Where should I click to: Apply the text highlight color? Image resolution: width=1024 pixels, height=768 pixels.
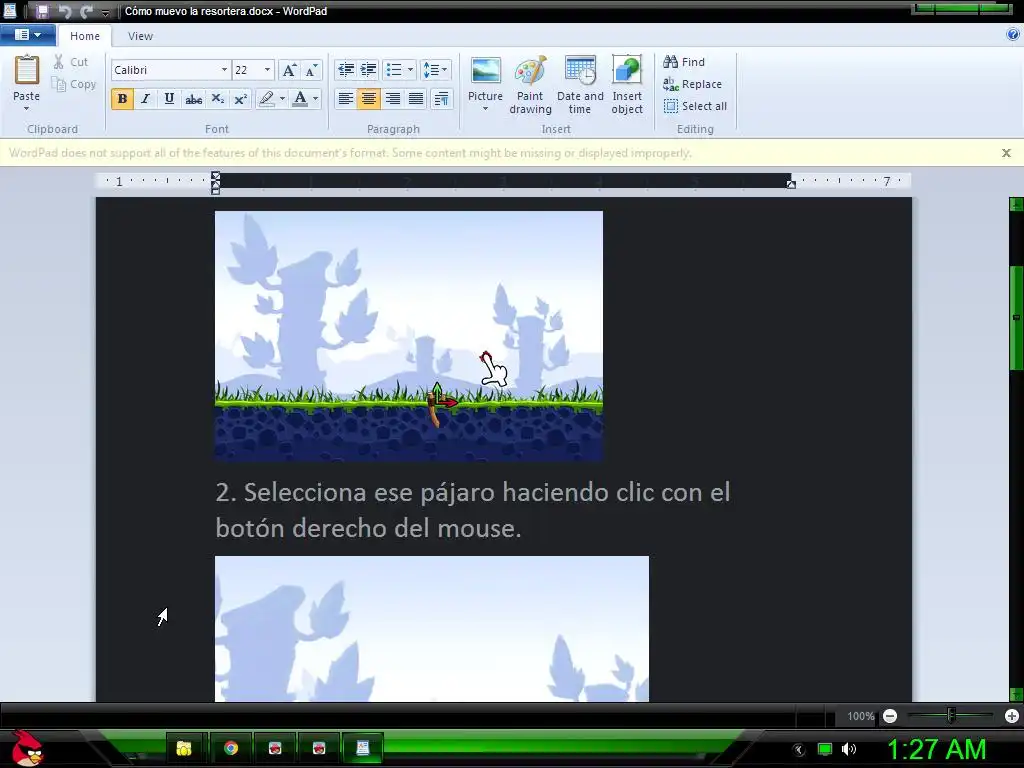pos(266,99)
